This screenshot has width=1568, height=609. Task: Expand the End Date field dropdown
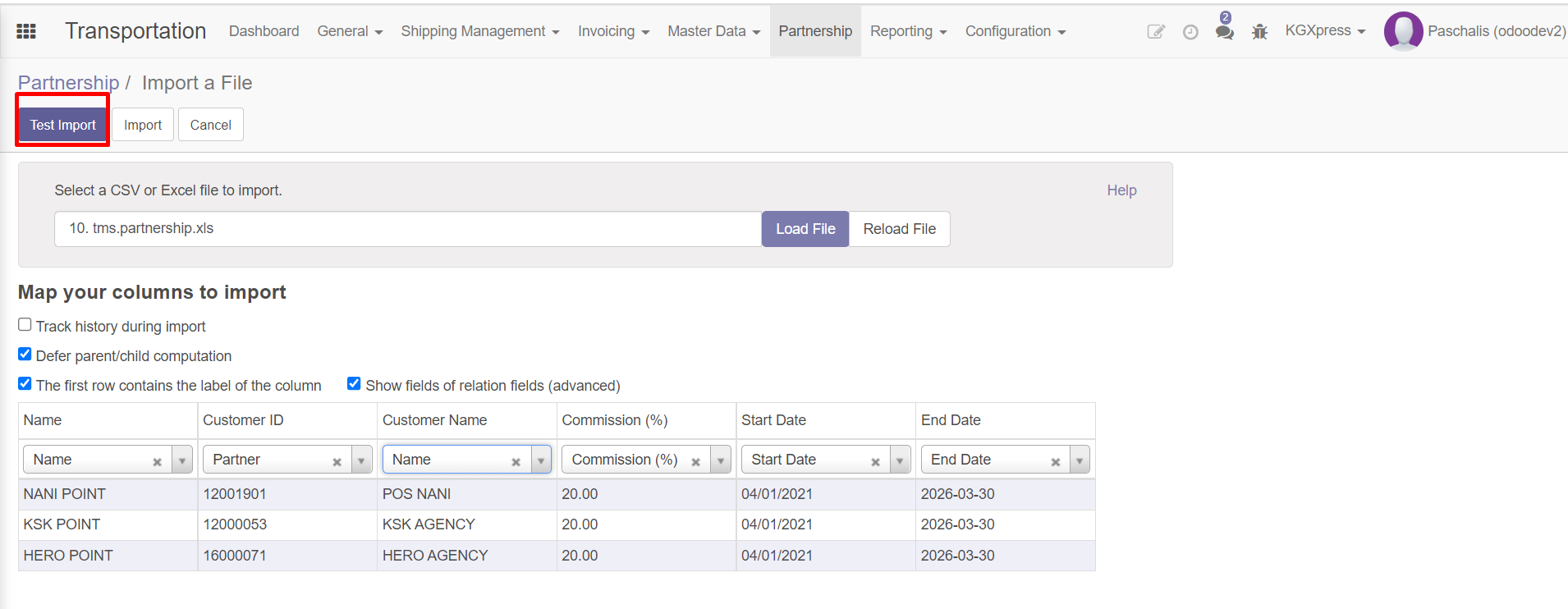coord(1080,460)
